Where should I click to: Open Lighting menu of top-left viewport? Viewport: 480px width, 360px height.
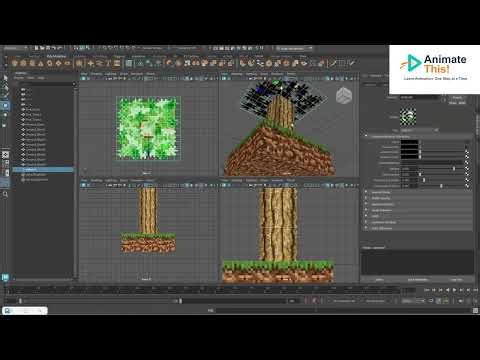pos(111,74)
